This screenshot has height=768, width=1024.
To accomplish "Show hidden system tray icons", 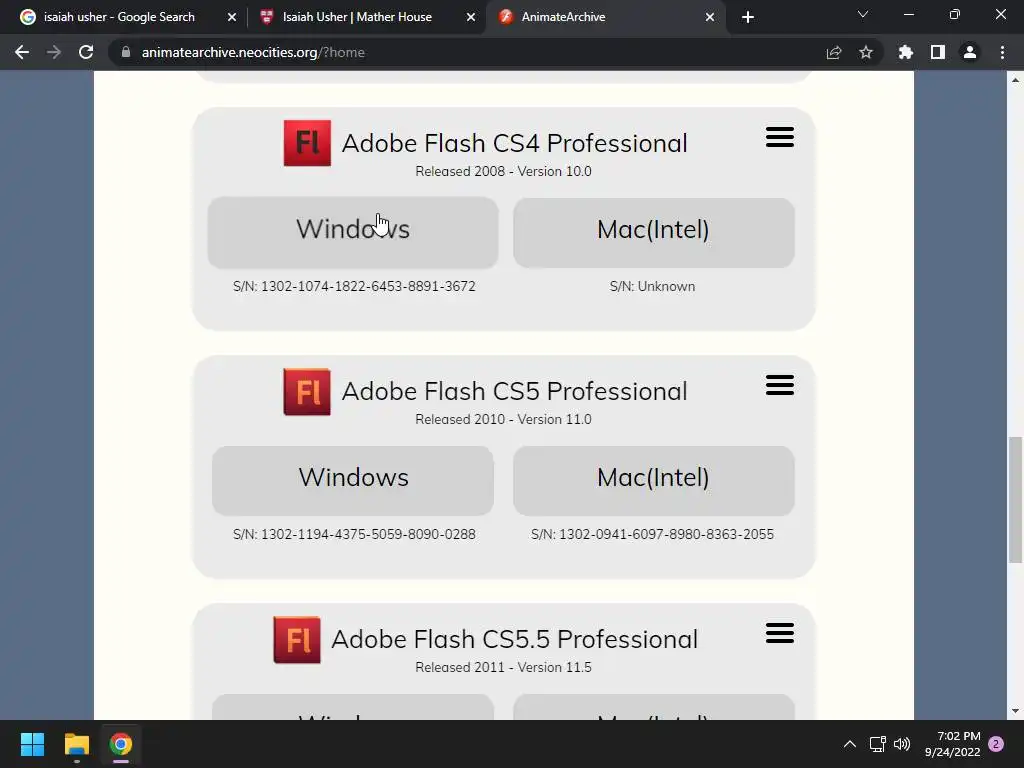I will pos(850,744).
